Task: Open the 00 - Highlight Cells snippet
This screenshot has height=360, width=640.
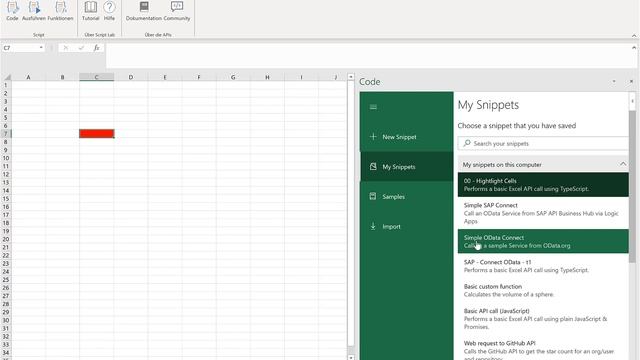Action: 543,184
